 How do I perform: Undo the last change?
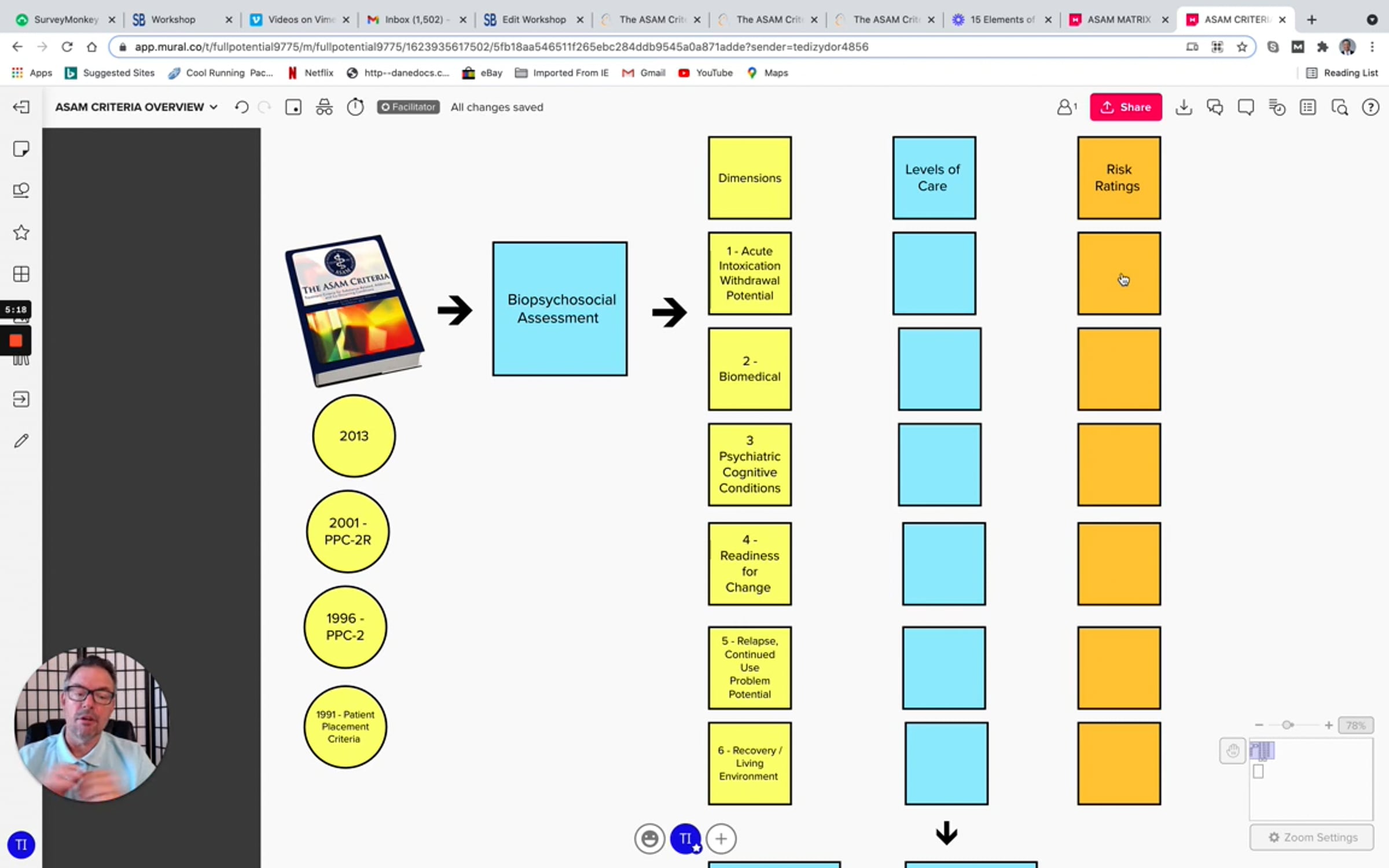click(242, 107)
